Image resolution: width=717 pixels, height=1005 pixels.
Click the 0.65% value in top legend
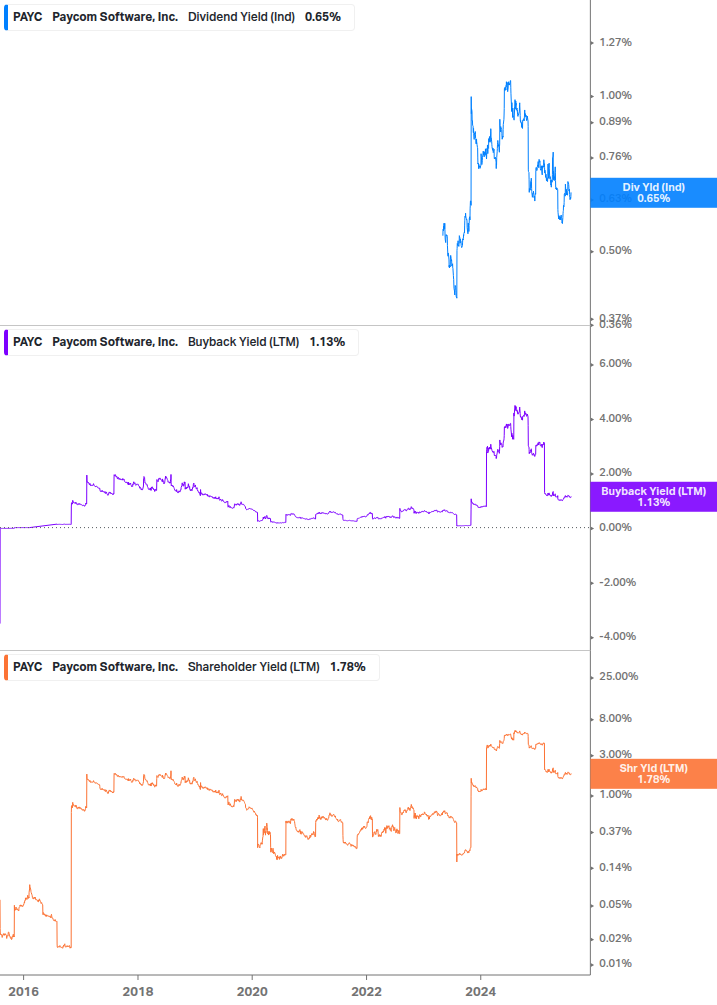click(x=323, y=17)
